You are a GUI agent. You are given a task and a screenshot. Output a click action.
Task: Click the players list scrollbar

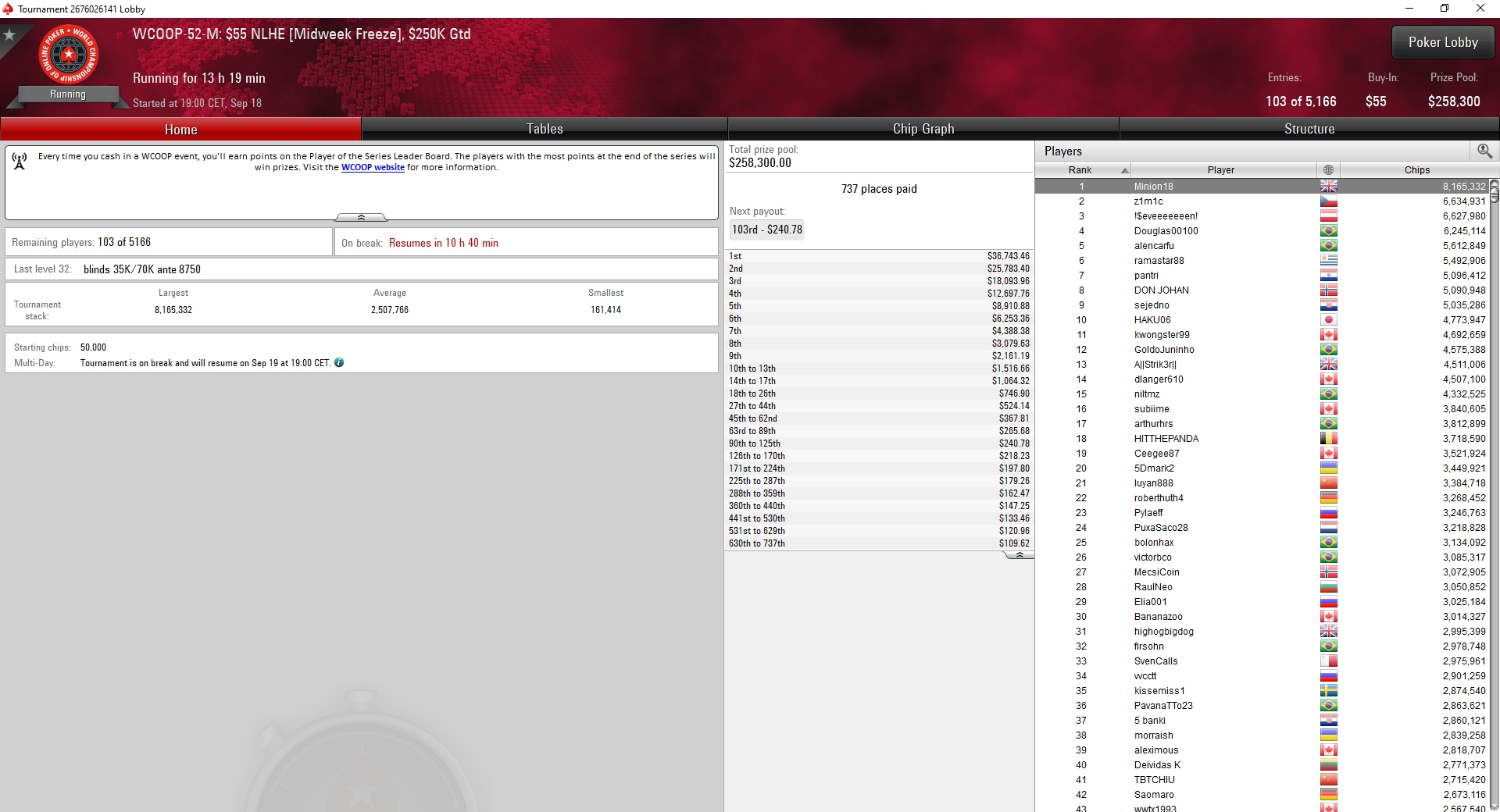pyautogui.click(x=1494, y=496)
